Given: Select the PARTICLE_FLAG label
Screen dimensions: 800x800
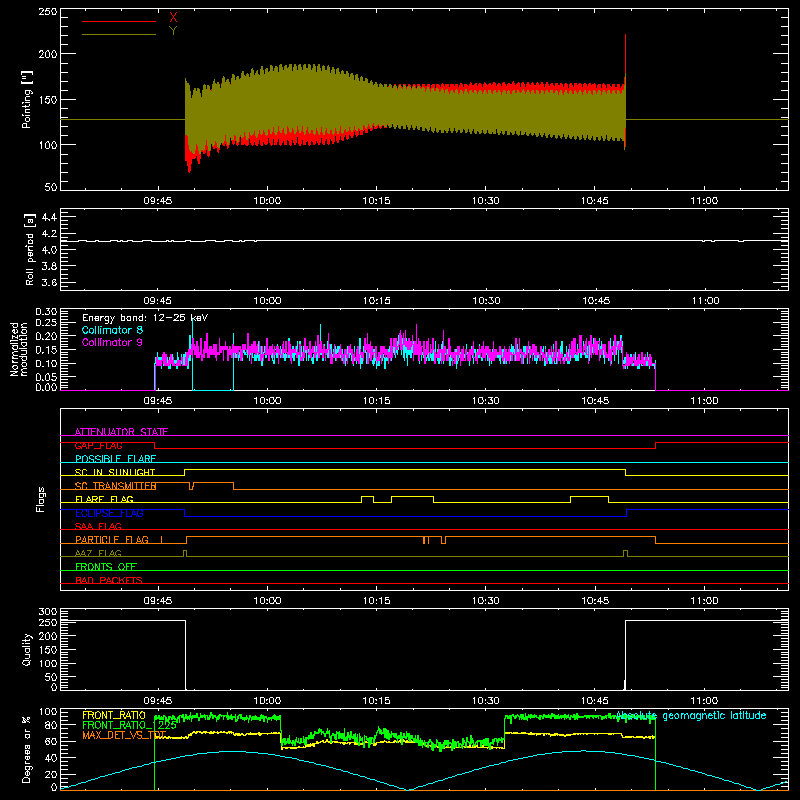Looking at the screenshot, I should [112, 539].
